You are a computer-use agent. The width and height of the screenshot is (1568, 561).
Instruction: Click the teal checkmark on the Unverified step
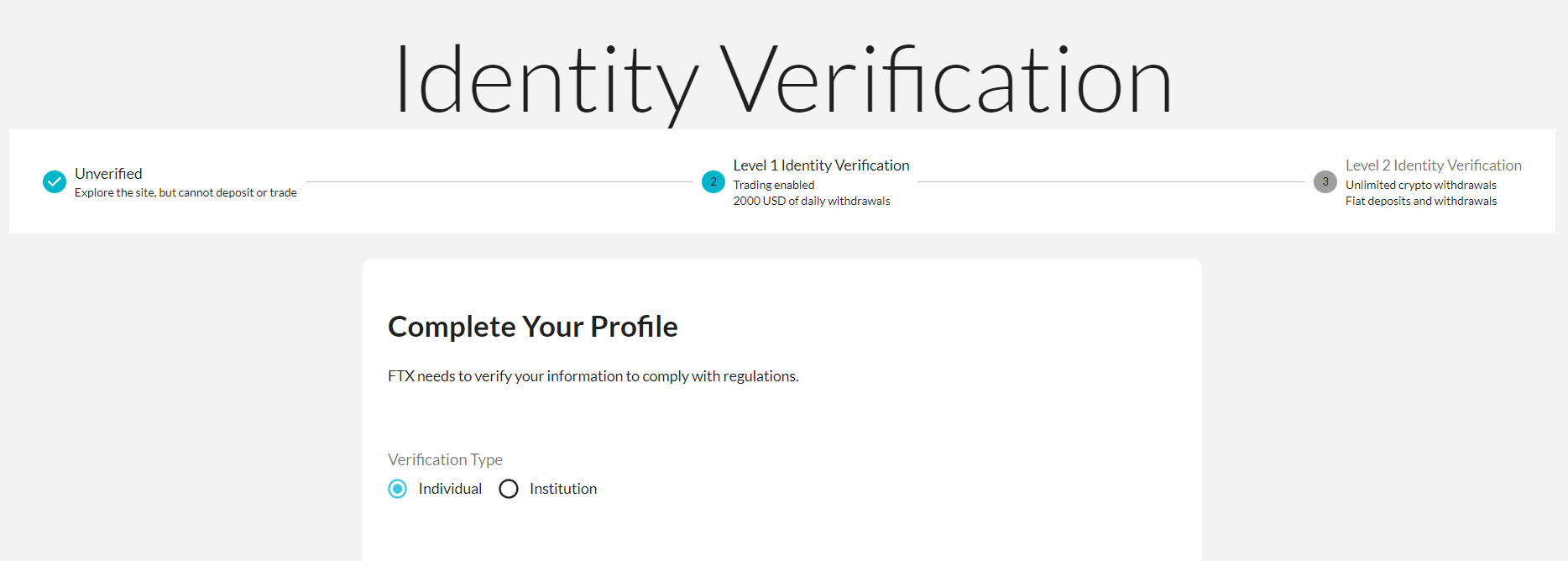point(54,181)
